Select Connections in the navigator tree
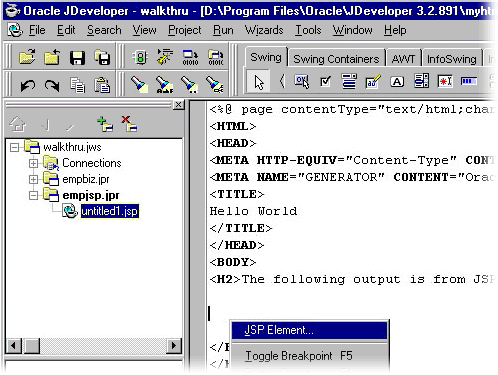498x375 pixels. tap(92, 163)
